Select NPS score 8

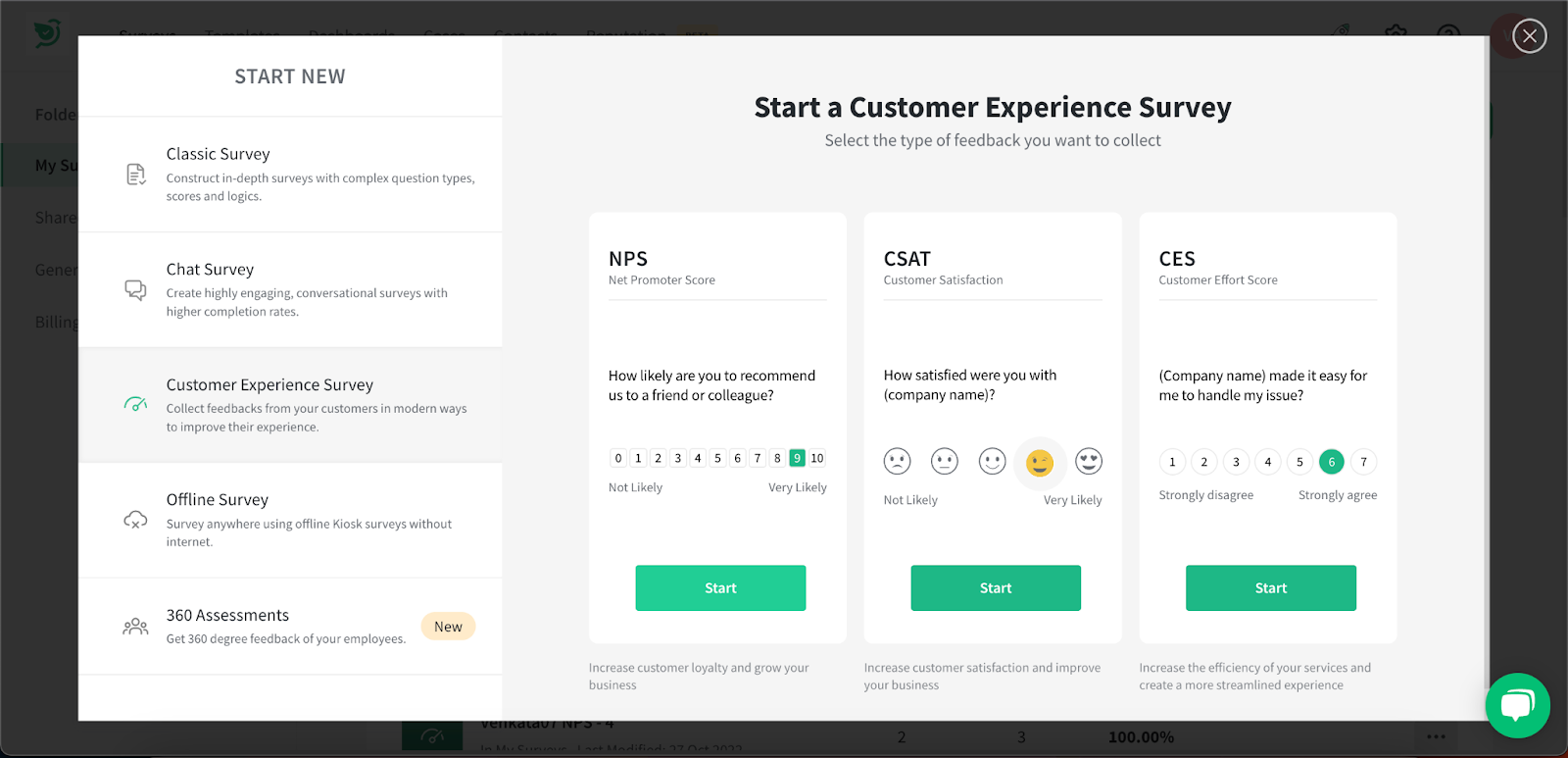[x=777, y=458]
